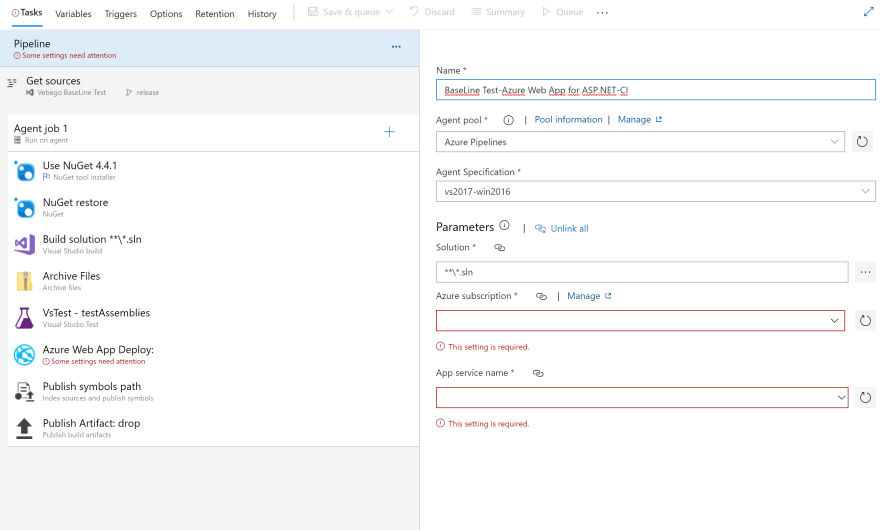
Task: Open the Triggers tab
Action: [121, 13]
